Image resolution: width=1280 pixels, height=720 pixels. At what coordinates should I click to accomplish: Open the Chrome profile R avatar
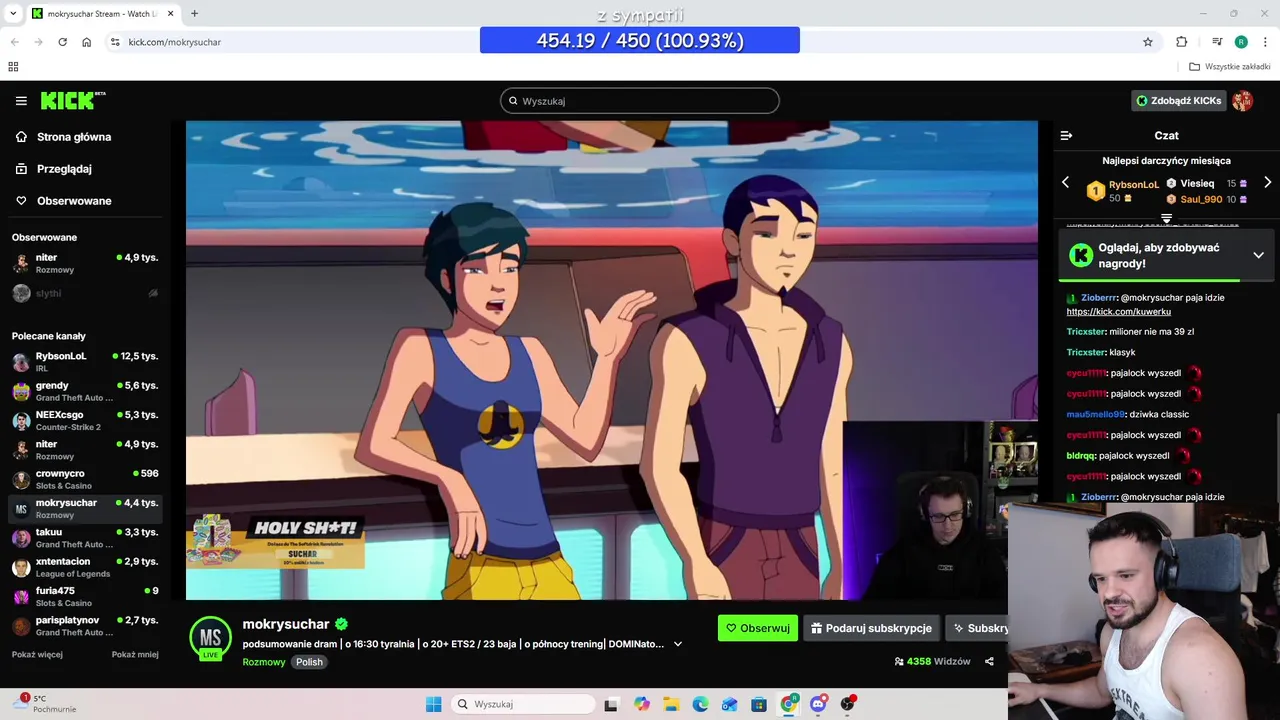pos(1241,42)
